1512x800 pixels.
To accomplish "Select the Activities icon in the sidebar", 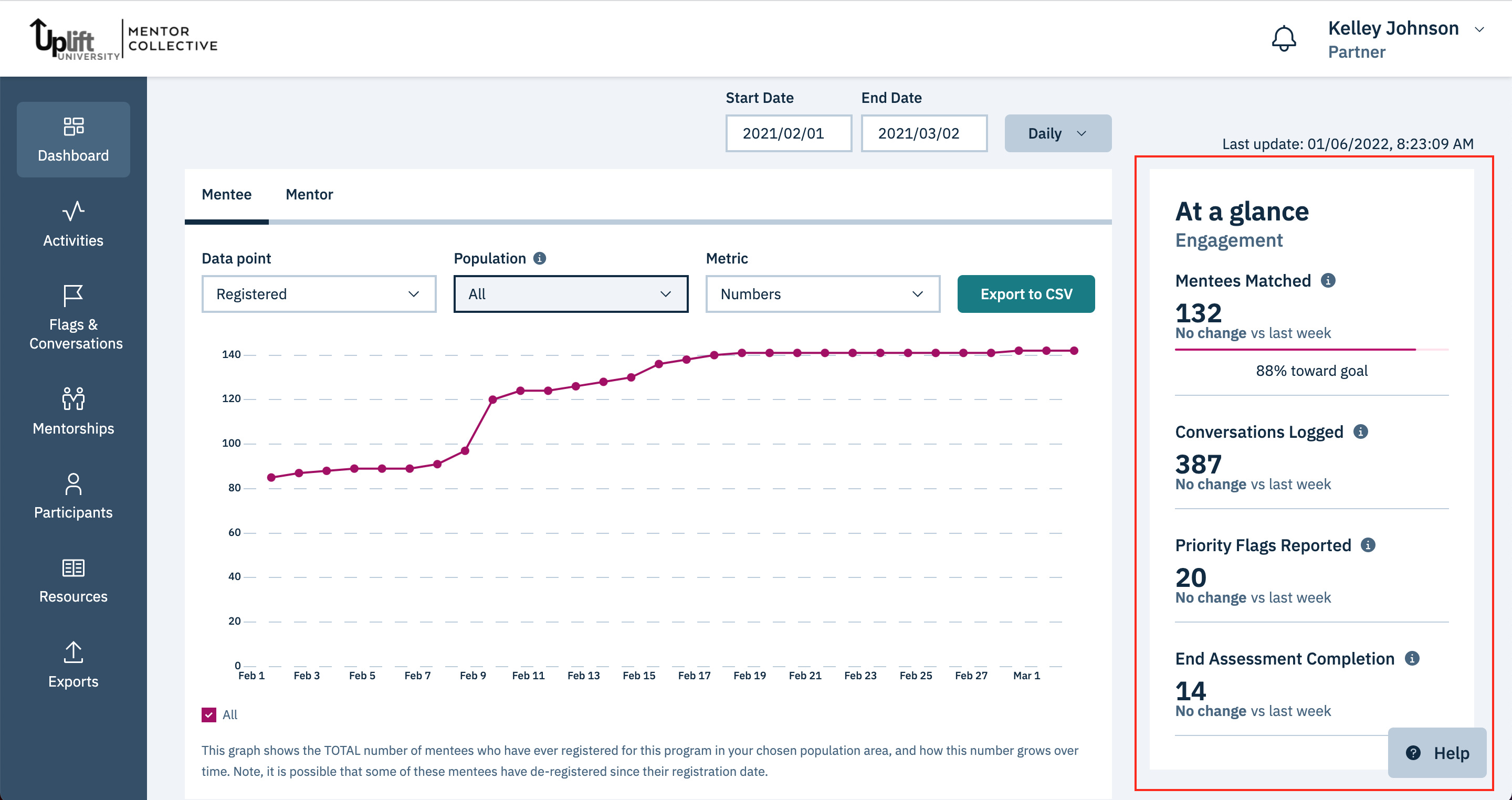I will pos(73,225).
